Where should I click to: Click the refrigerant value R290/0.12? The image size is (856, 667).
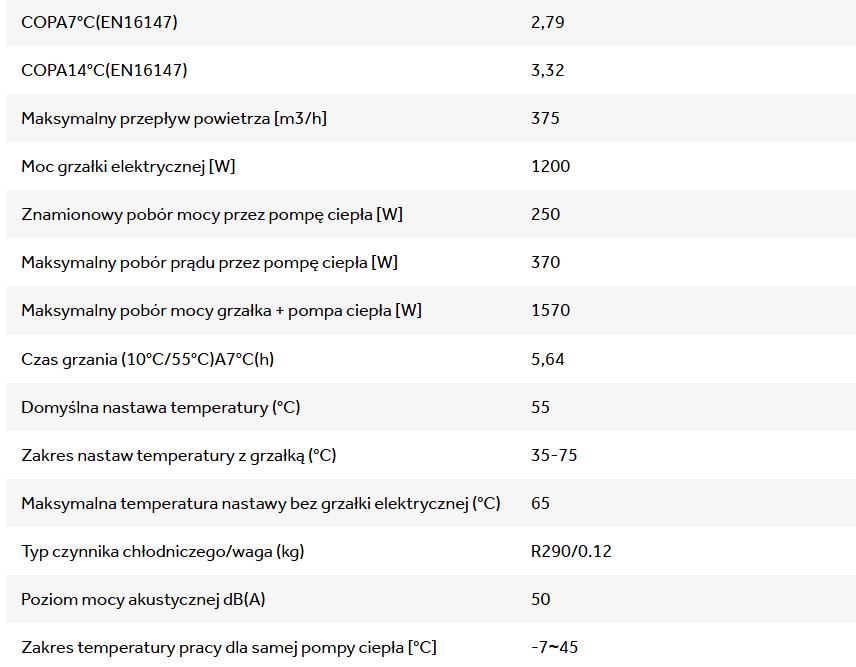[x=571, y=551]
